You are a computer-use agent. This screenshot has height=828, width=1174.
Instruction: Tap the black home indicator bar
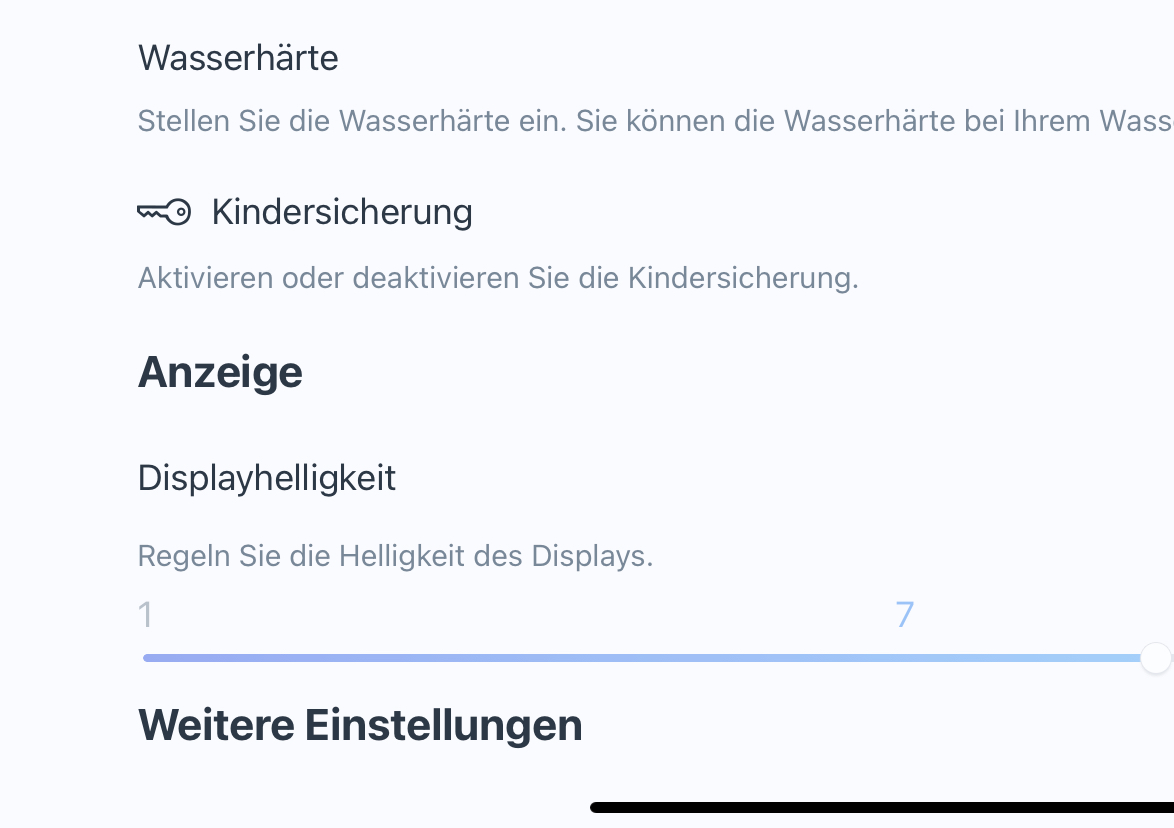[x=880, y=807]
